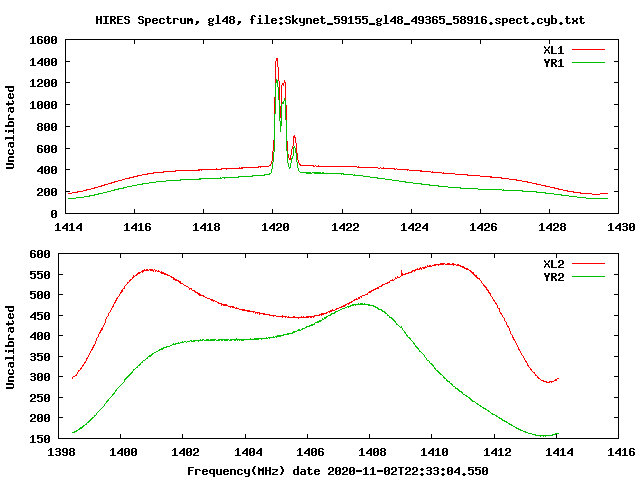Viewport: 640px width, 480px height.
Task: Click the 1408 frequency tick label
Action: (x=372, y=452)
